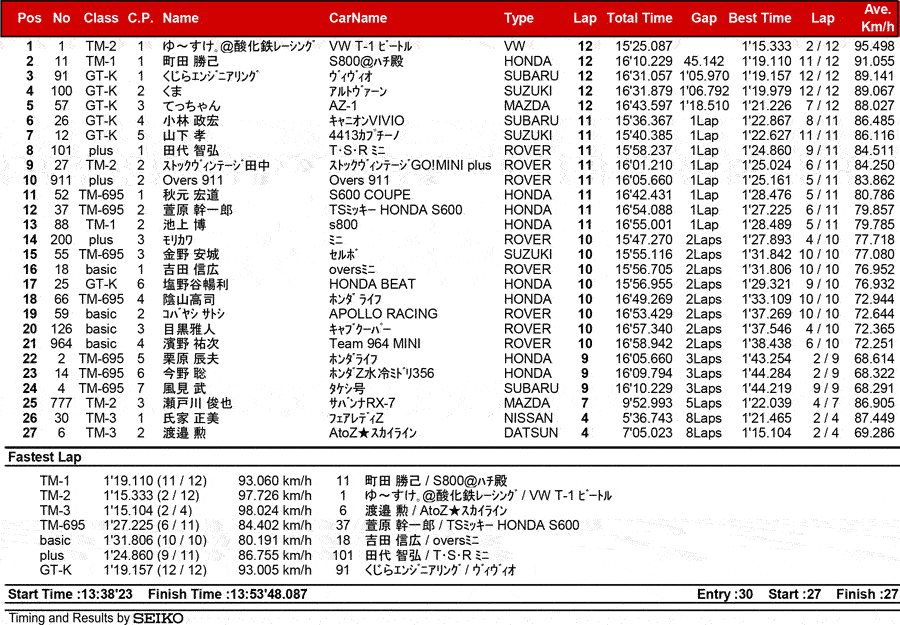Screen dimensions: 900x625
Task: Click car name 'APOLLO RACING'
Action: [x=383, y=314]
